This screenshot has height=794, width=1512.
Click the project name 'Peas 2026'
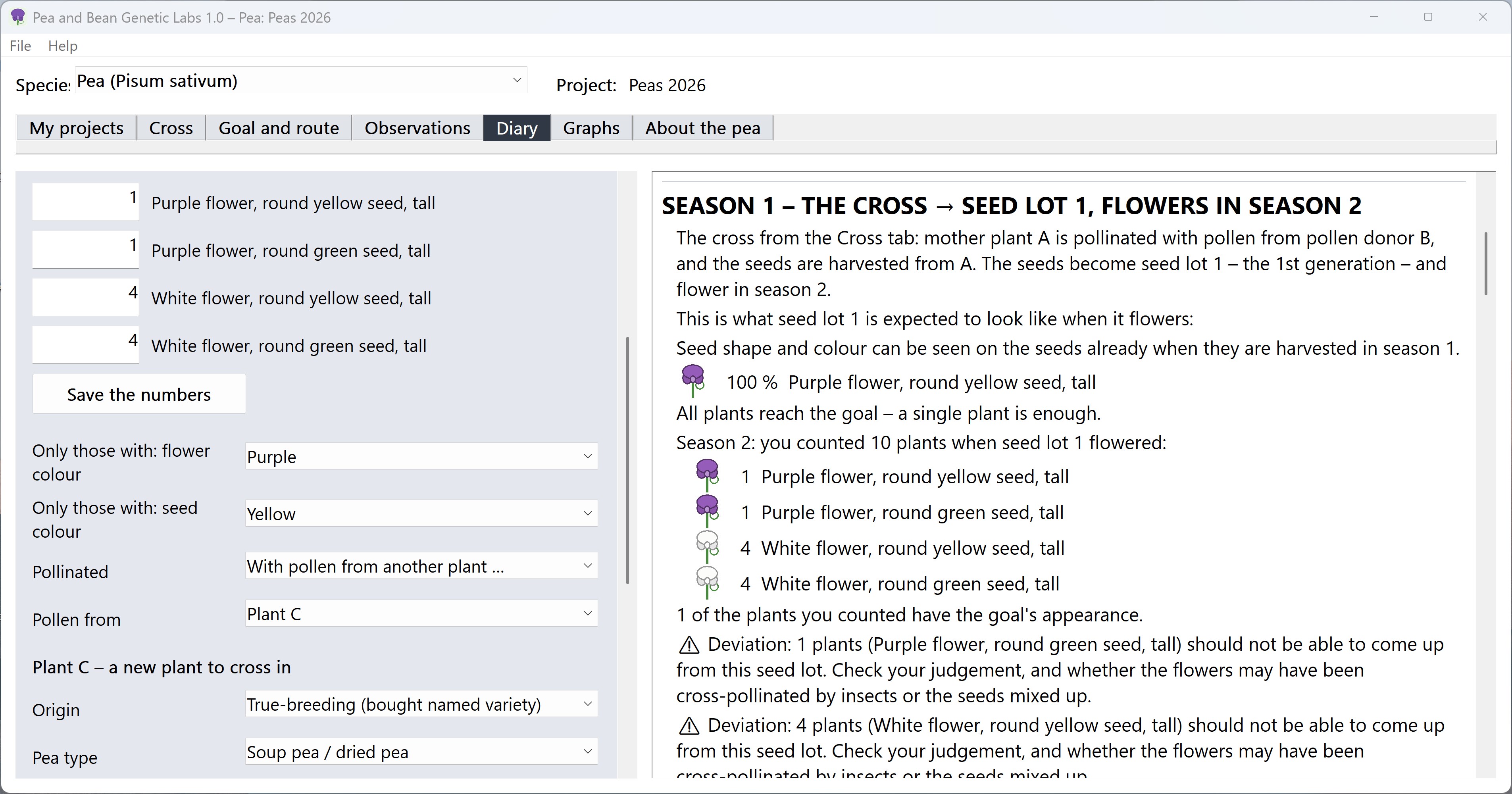(667, 85)
